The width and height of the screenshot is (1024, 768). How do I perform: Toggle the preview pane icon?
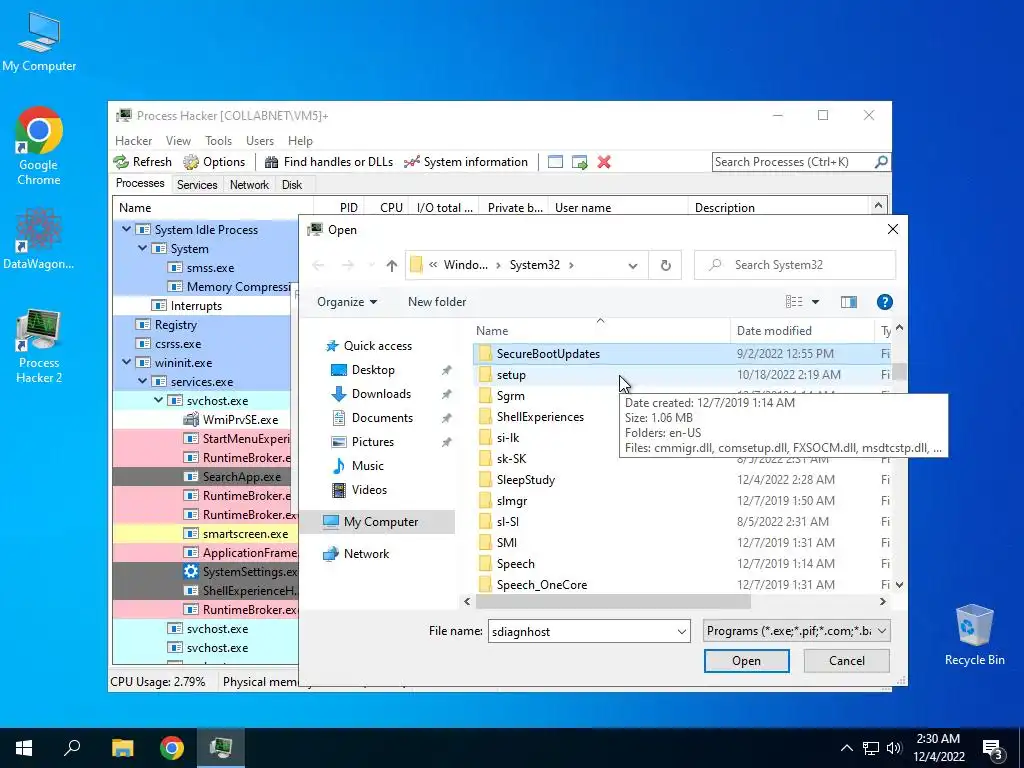[848, 302]
